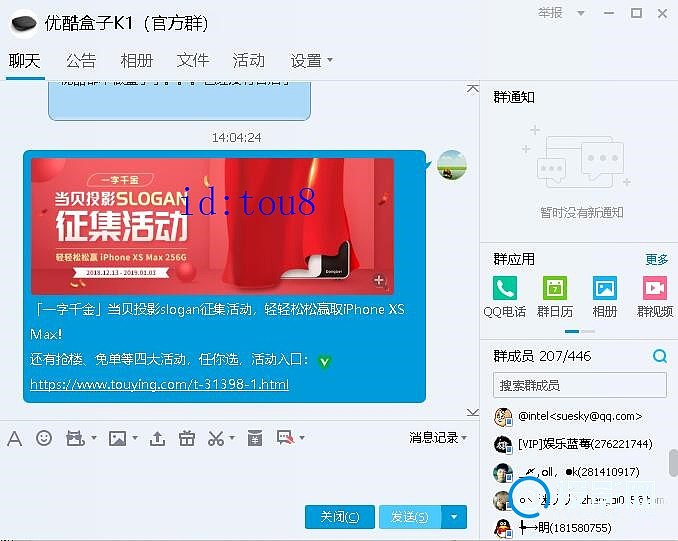Click the zoom icon on image
The width and height of the screenshot is (678, 541).
[379, 280]
